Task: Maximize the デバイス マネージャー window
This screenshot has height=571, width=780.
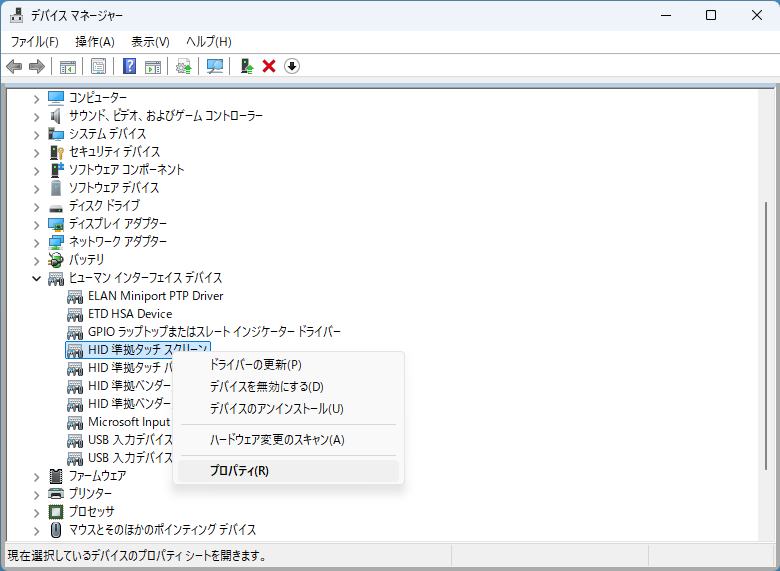Action: click(711, 15)
